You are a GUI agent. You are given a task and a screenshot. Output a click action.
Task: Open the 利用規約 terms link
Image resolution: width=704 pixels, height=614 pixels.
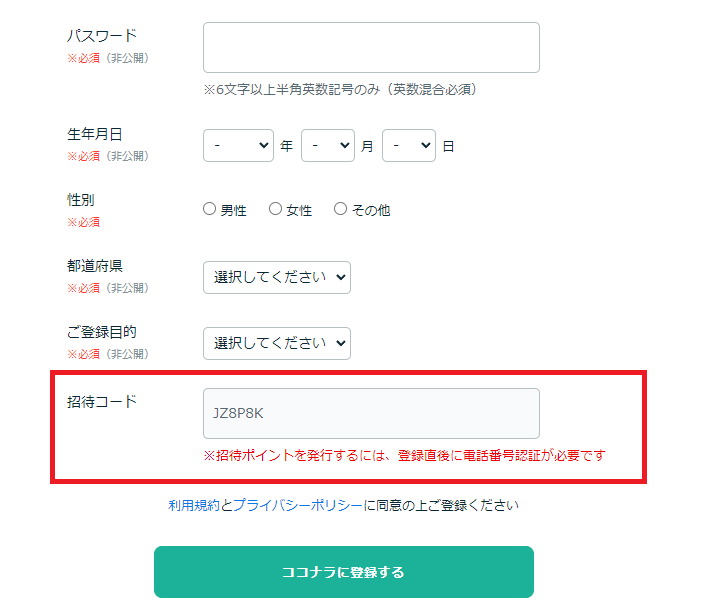point(194,505)
